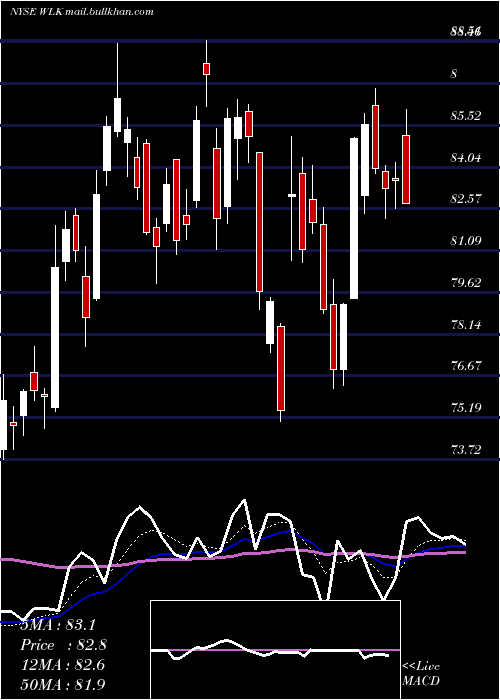Screen dimensions: 500x700
Task: Select the 76.67 price axis label
Action: [x=466, y=366]
